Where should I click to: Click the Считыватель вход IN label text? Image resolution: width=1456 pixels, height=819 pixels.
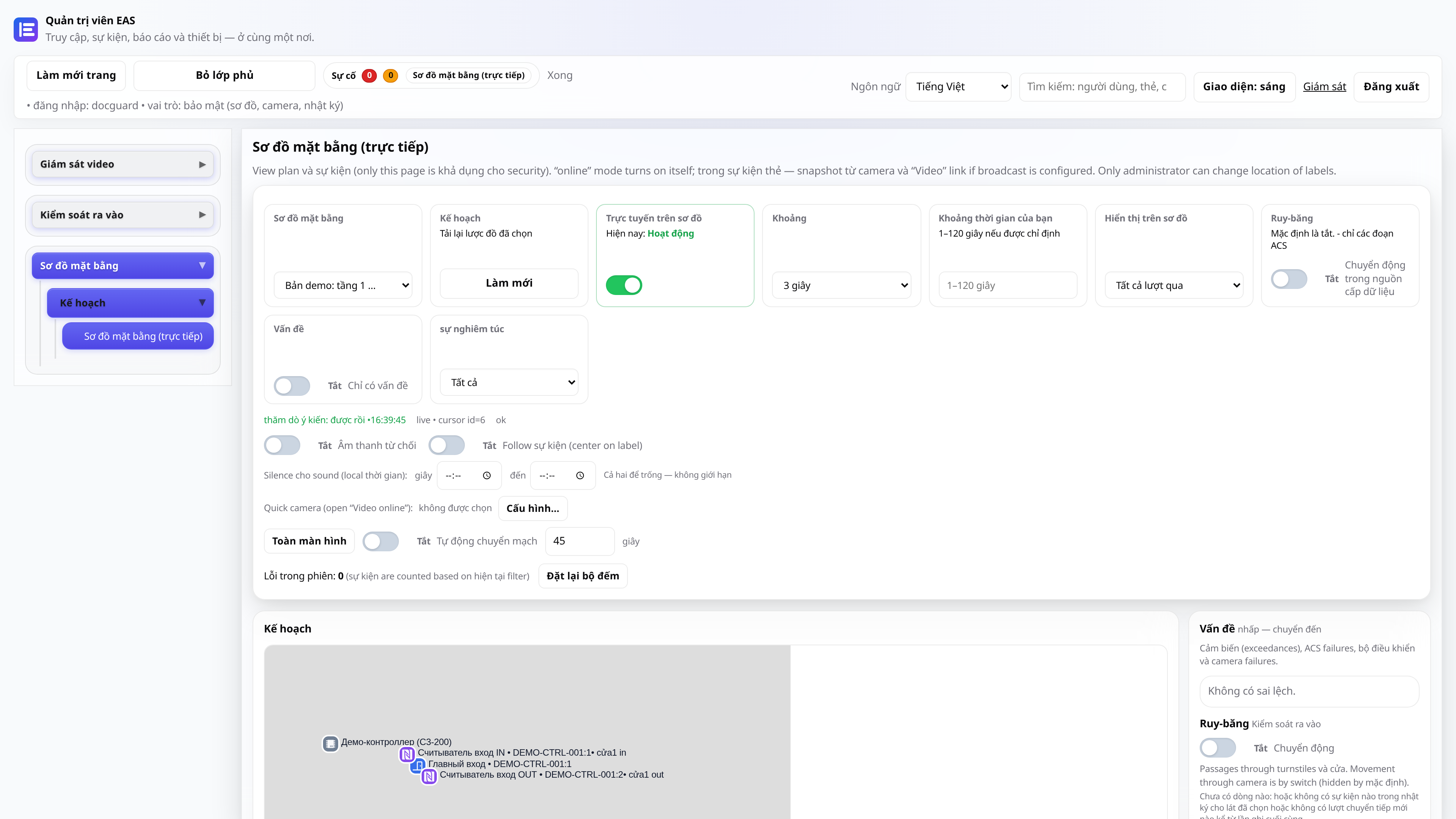pos(522,753)
